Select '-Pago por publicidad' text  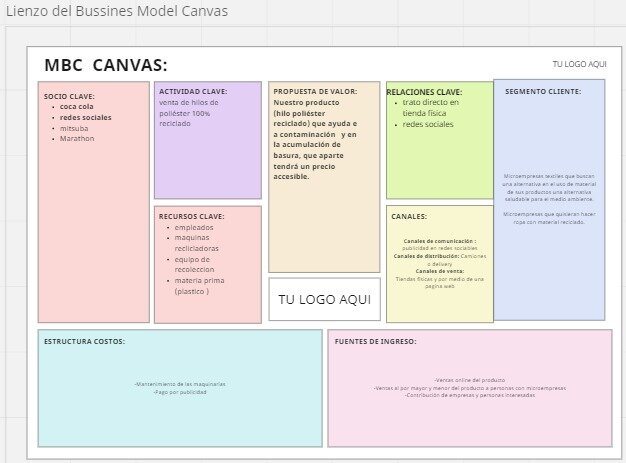180,392
